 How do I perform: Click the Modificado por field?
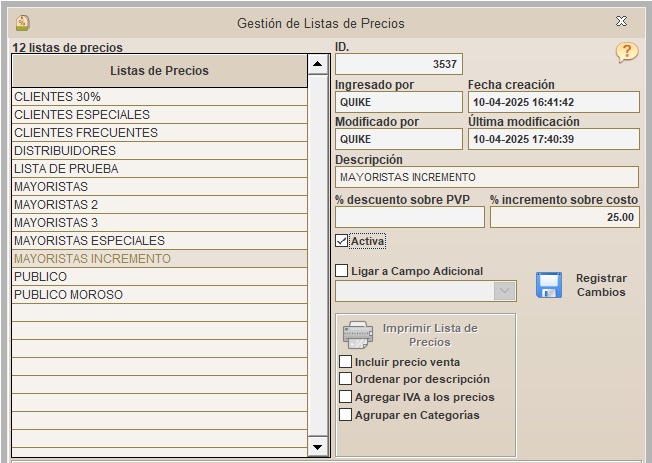tap(399, 139)
